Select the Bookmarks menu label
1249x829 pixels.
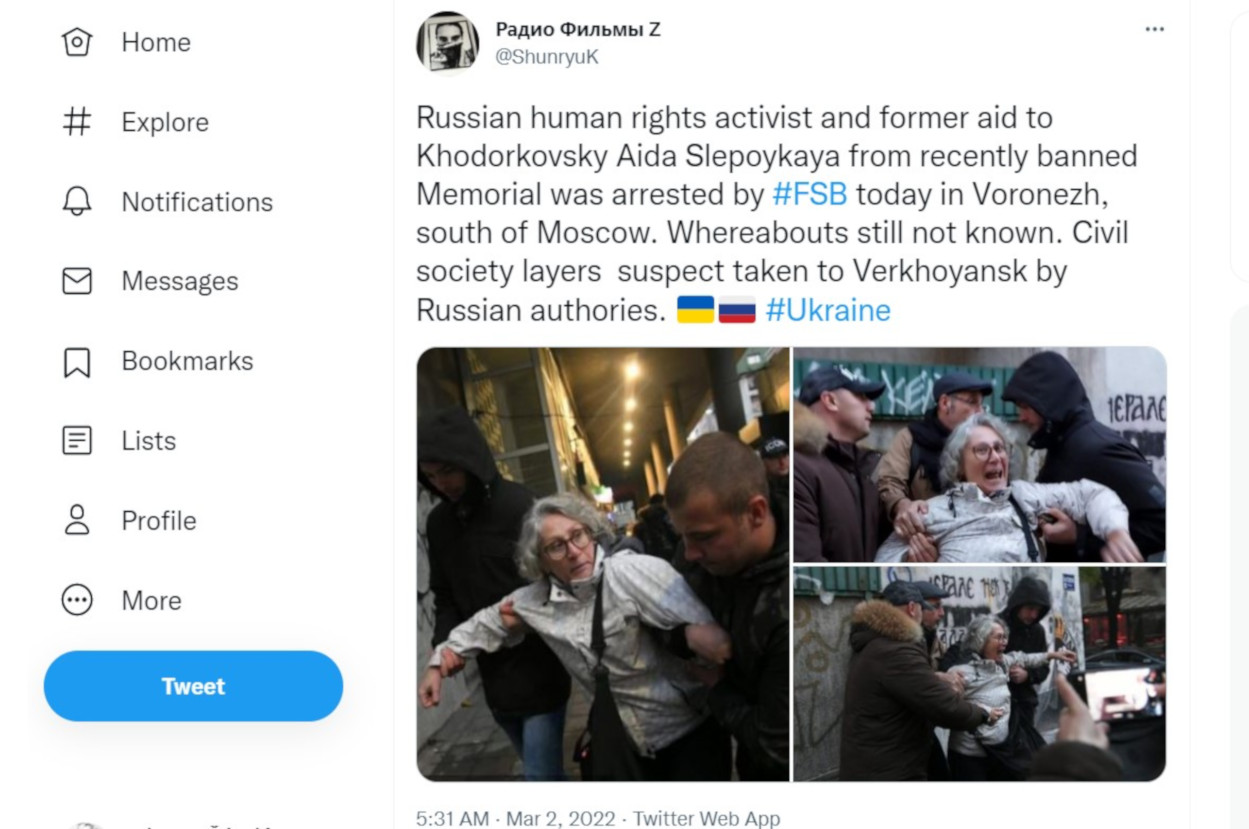click(x=188, y=362)
